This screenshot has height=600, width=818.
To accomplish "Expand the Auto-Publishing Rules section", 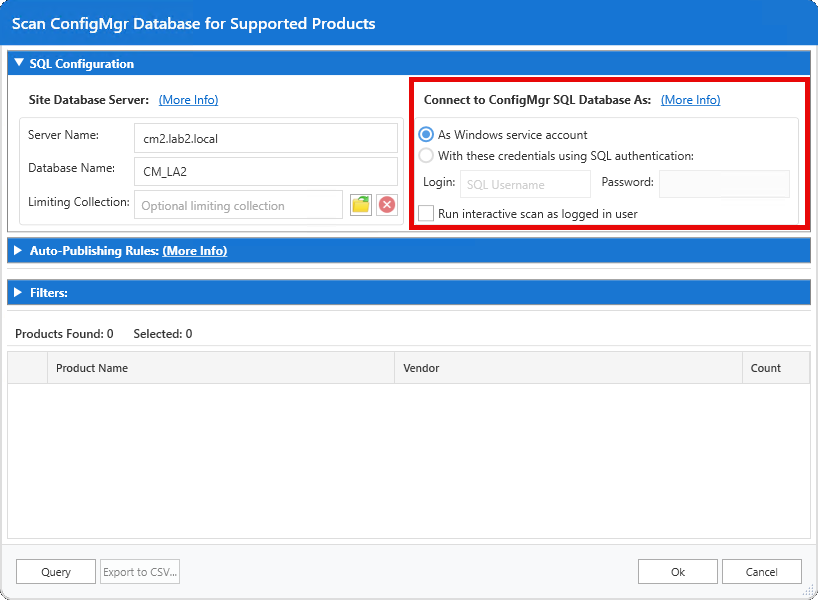I will click(x=17, y=250).
